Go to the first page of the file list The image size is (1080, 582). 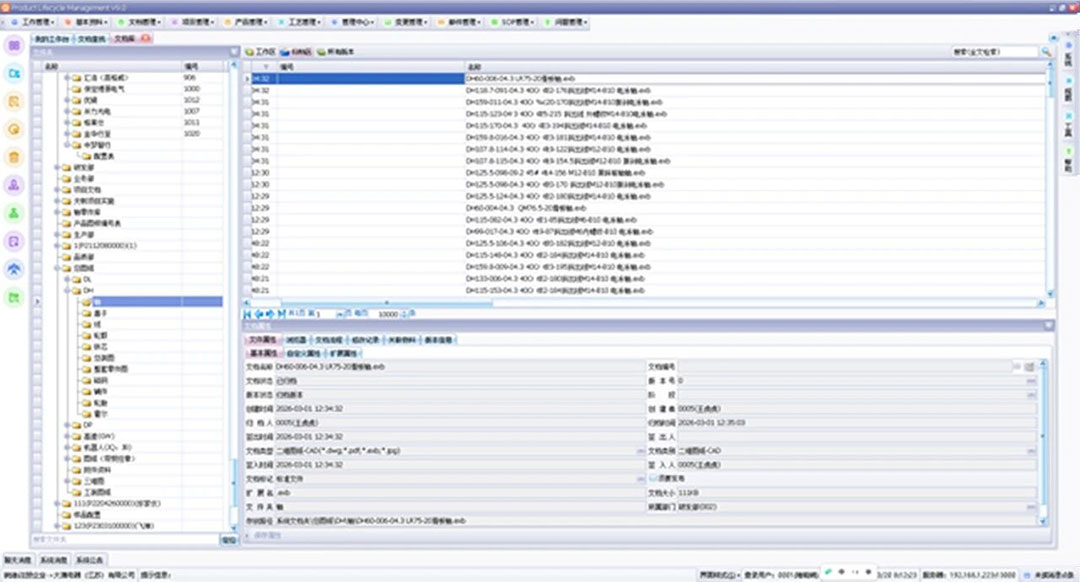pos(247,314)
